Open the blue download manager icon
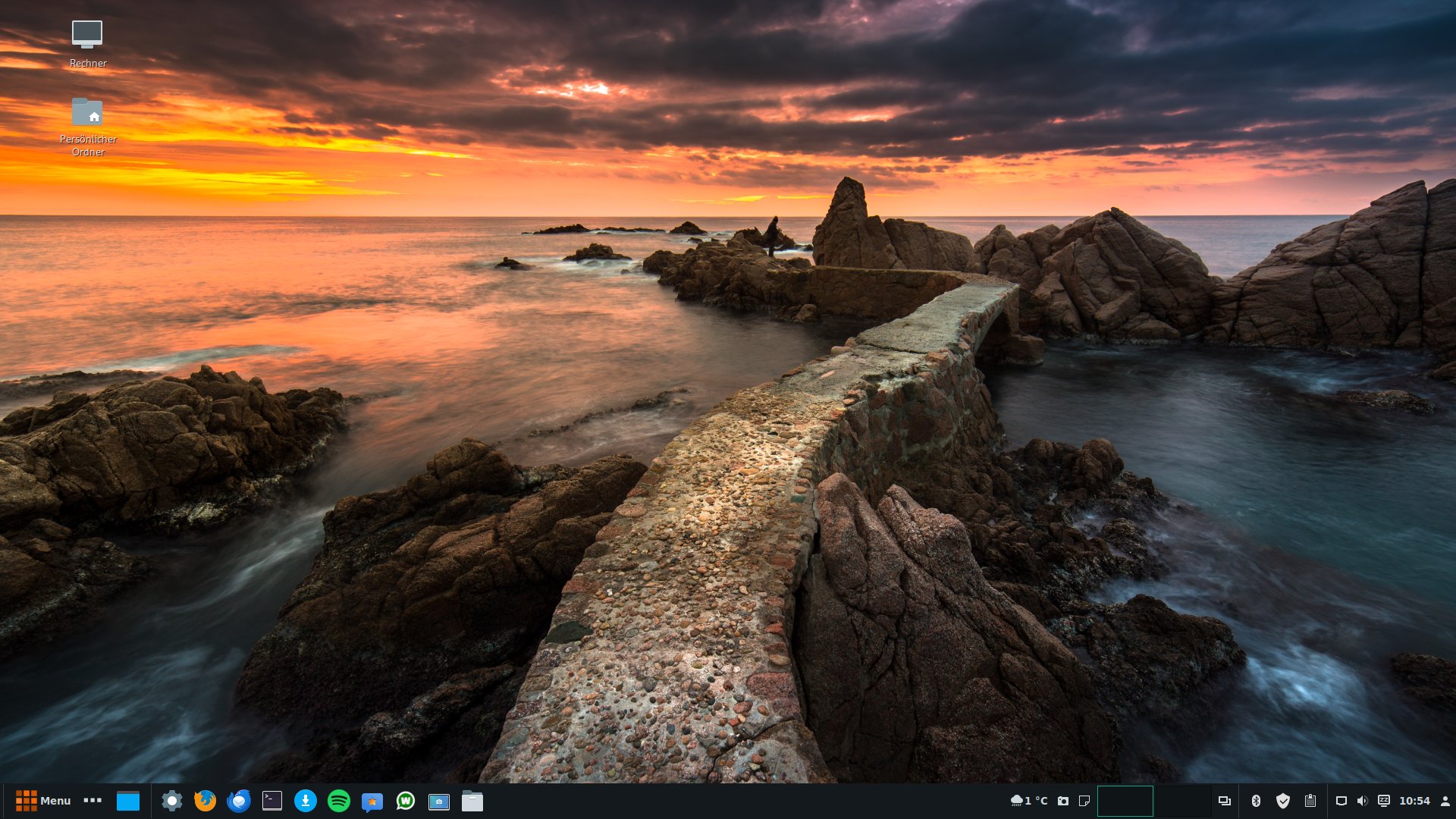The width and height of the screenshot is (1456, 819). coord(305,801)
